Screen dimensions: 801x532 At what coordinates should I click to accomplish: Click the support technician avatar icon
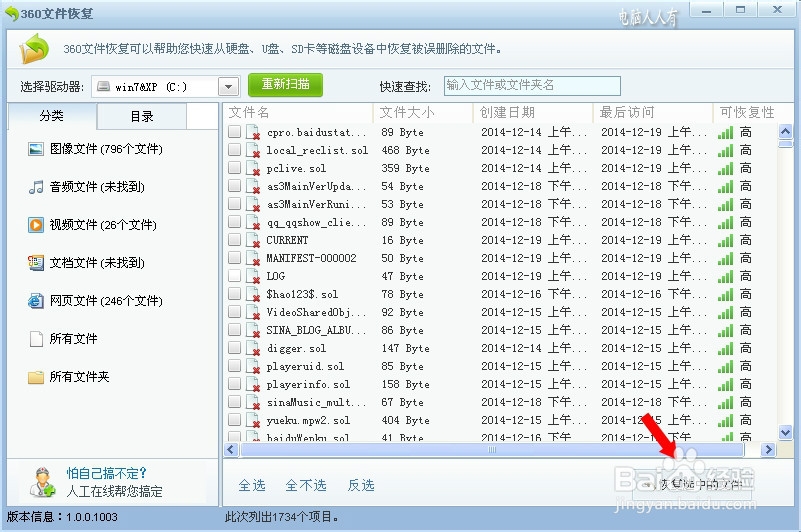(42, 482)
